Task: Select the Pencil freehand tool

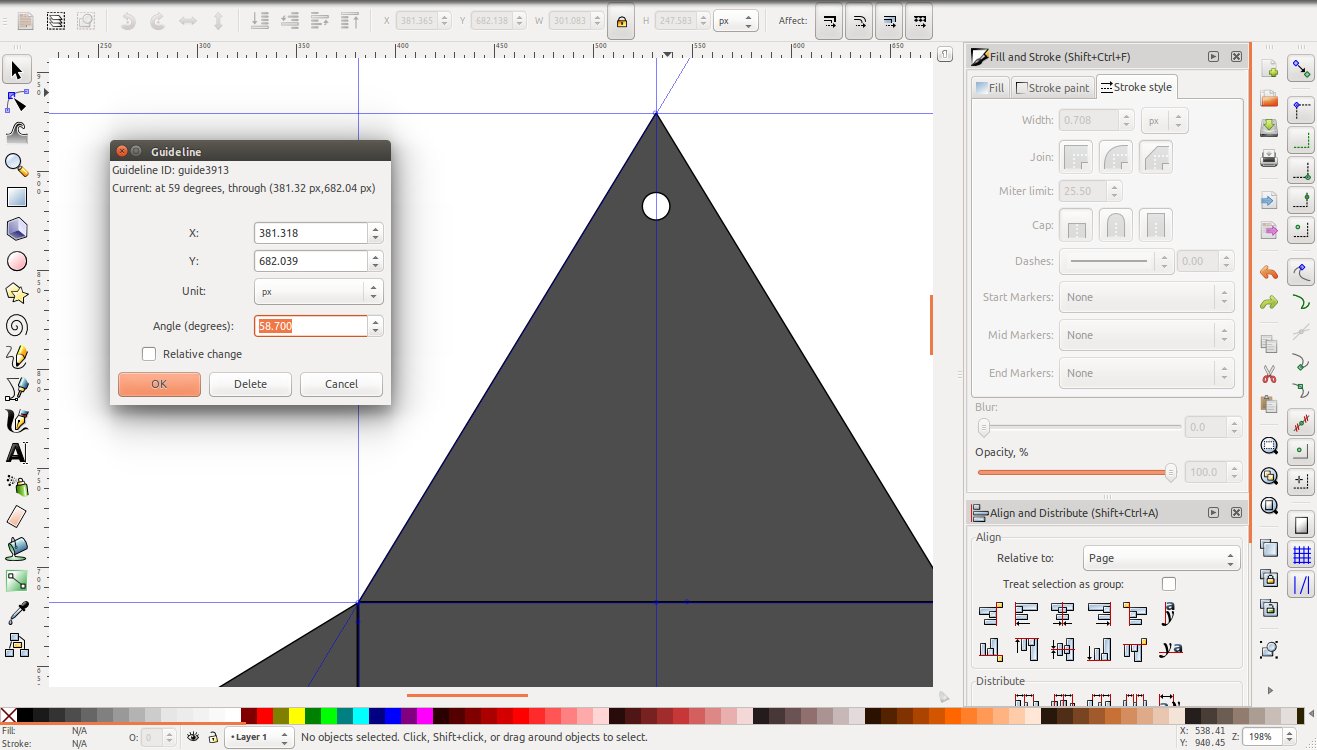Action: coord(16,357)
